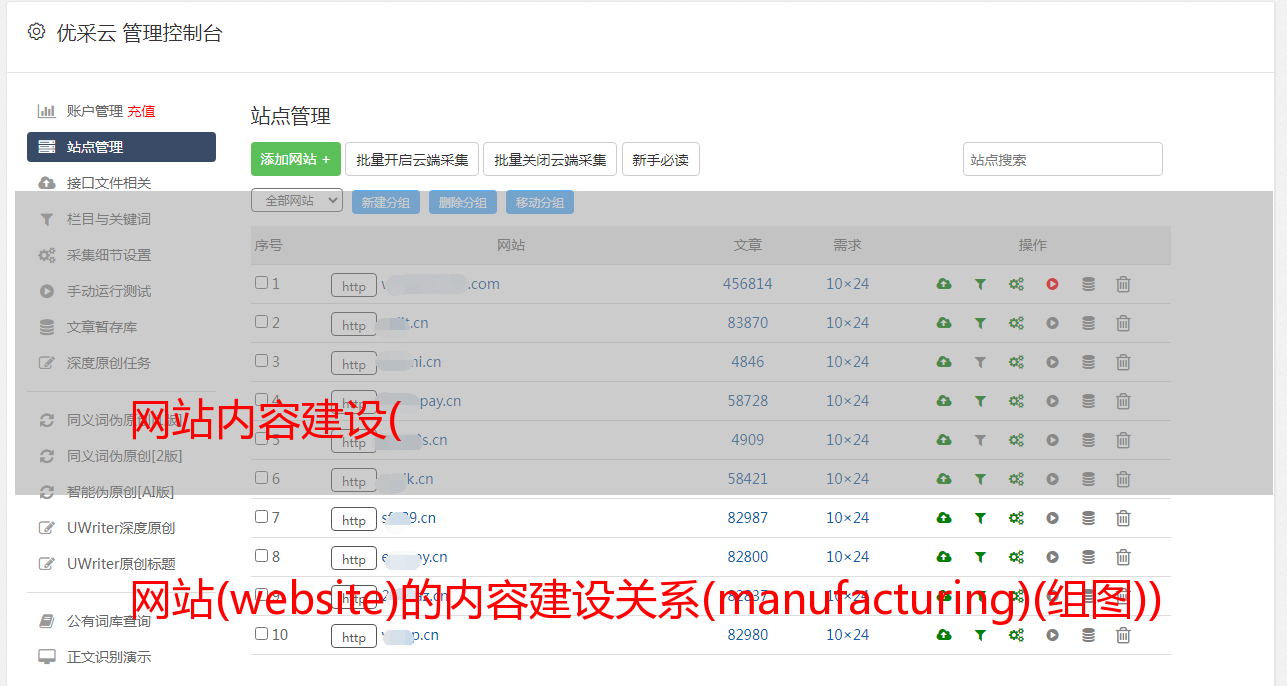Tick the checkbox for site 2

tap(261, 322)
